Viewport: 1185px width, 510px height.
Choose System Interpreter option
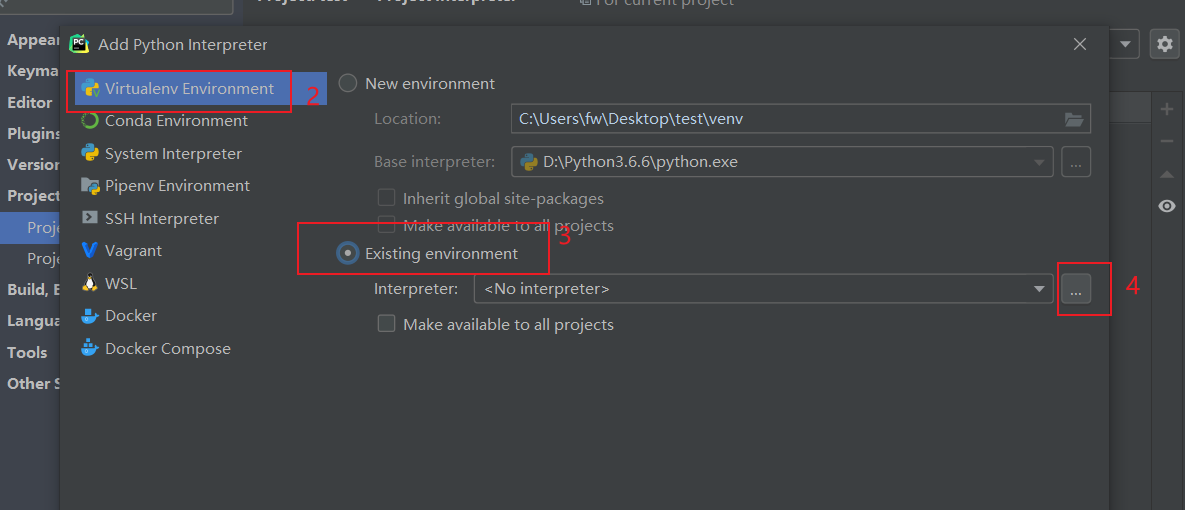tap(173, 153)
